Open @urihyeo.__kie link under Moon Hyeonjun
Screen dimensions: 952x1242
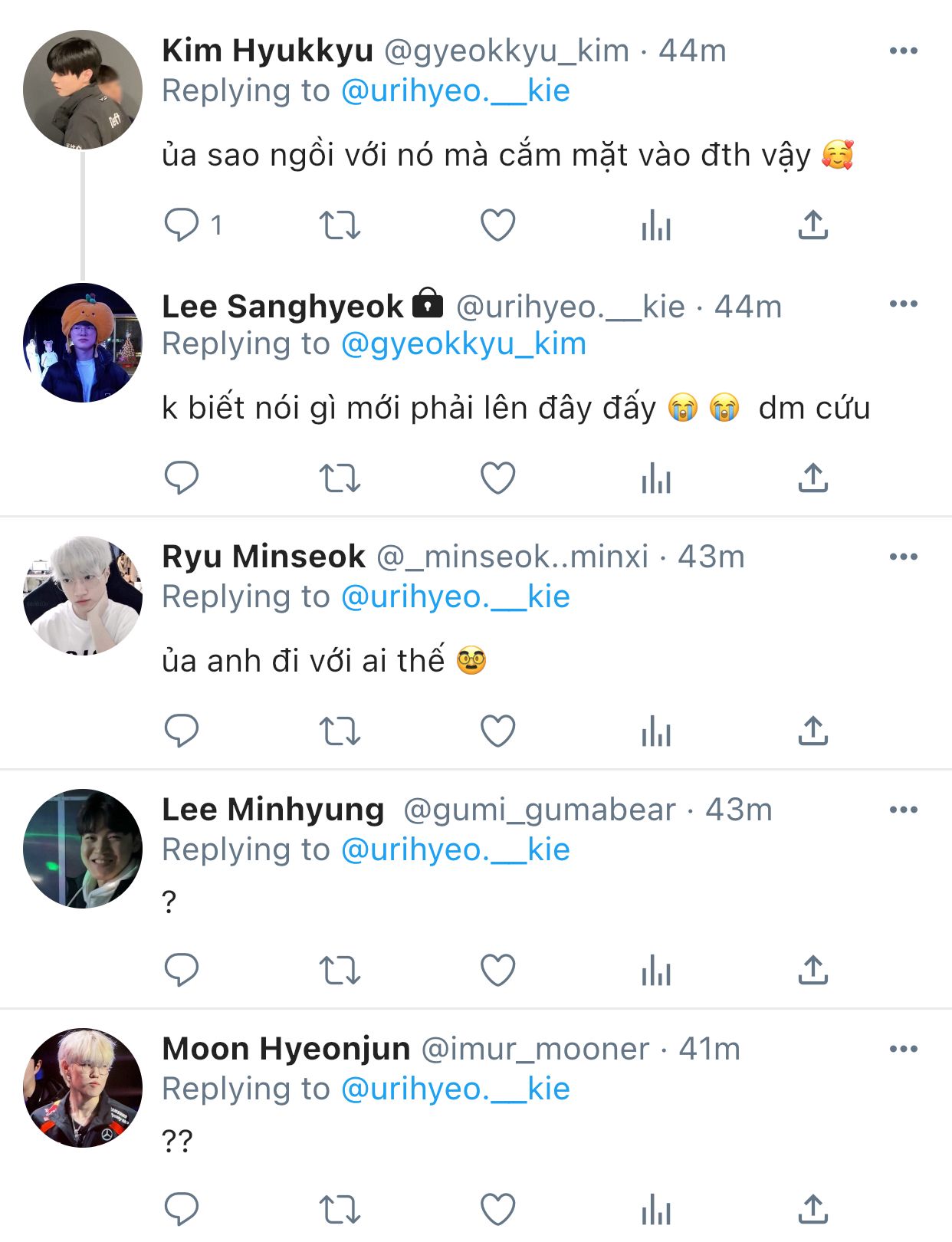click(x=455, y=1089)
